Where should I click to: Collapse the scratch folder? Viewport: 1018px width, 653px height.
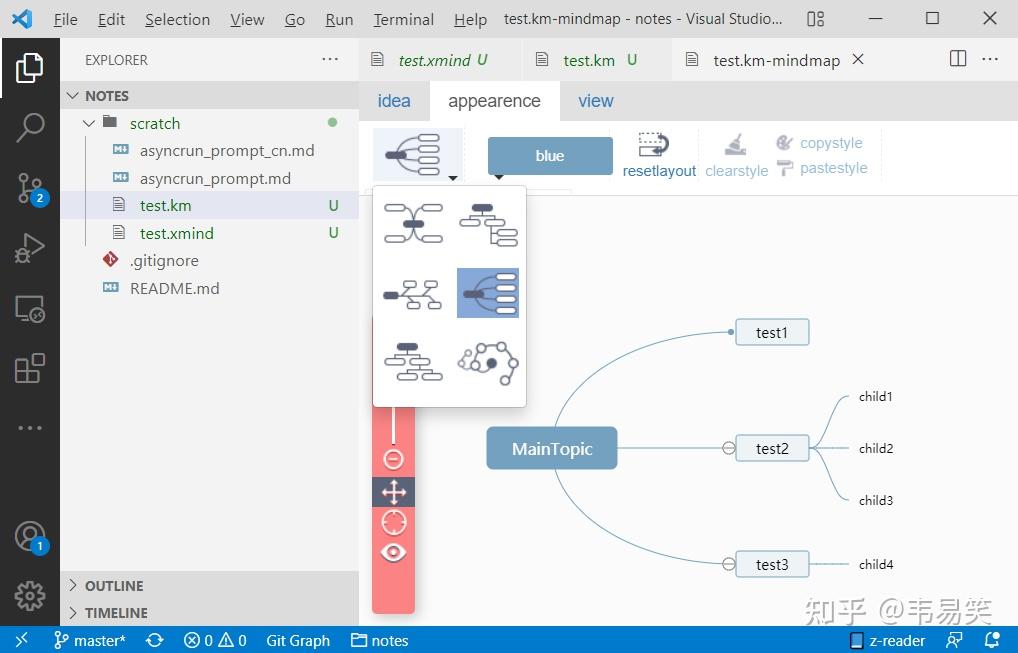89,123
